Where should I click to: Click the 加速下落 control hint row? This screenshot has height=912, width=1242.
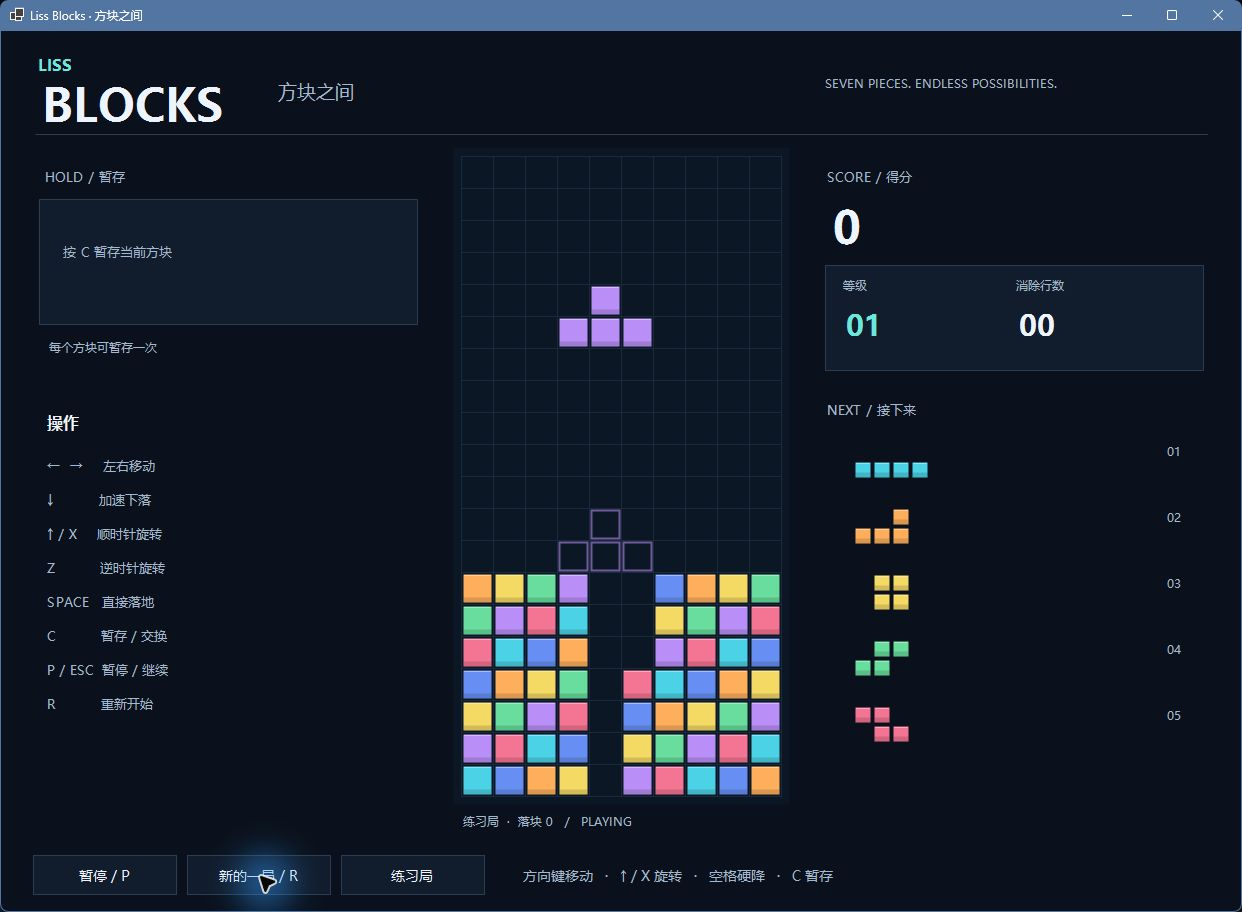99,500
